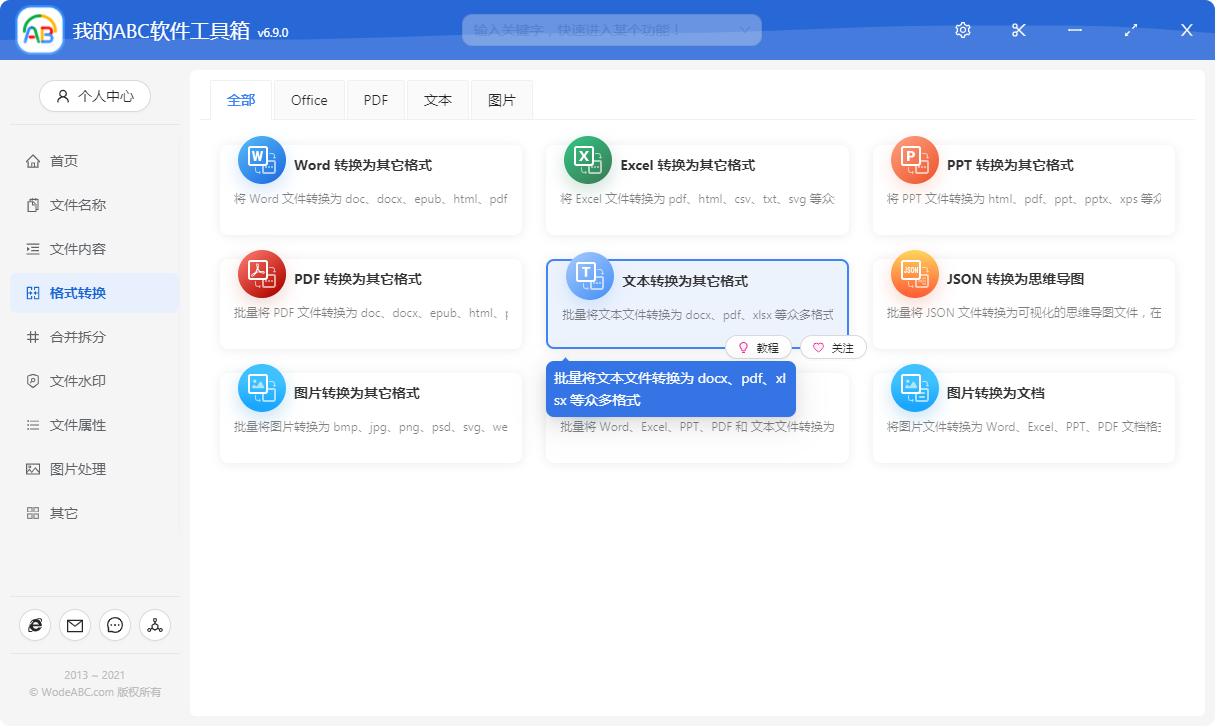Open the PDF category tab
Screen dimensions: 1215x726
pyautogui.click(x=375, y=99)
